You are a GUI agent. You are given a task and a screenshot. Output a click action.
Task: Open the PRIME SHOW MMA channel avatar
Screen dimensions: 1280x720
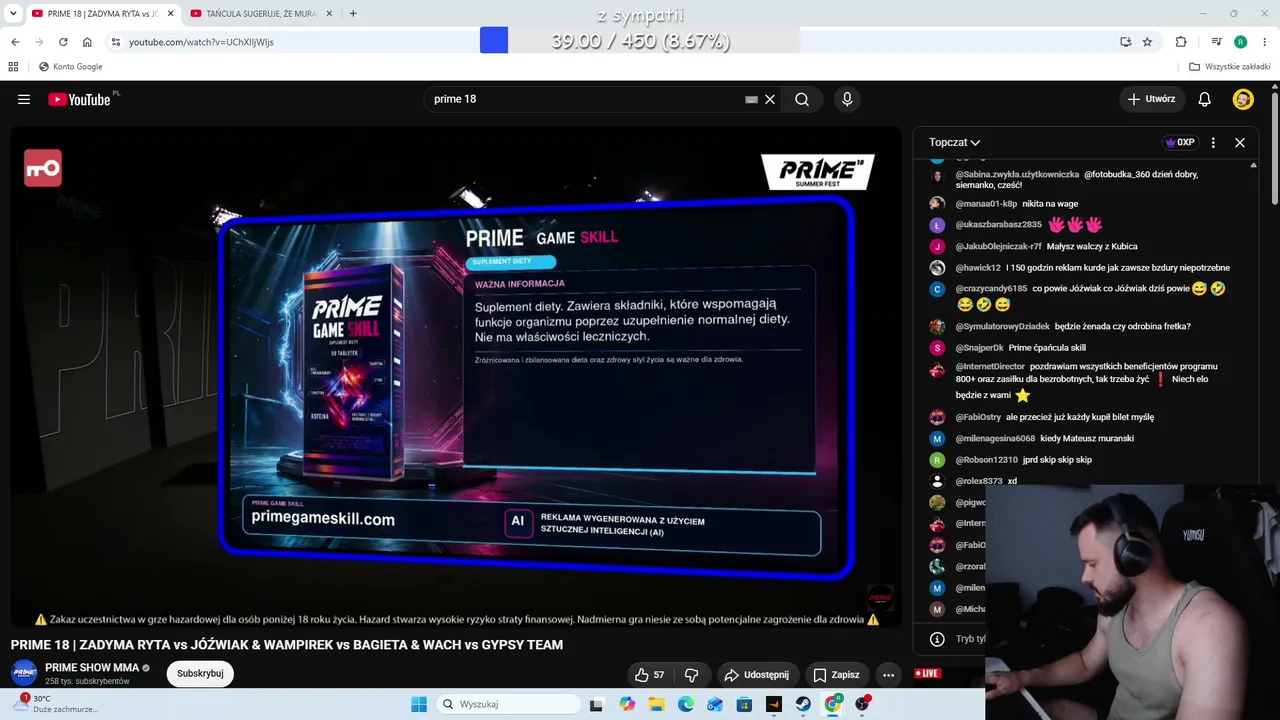[24, 673]
